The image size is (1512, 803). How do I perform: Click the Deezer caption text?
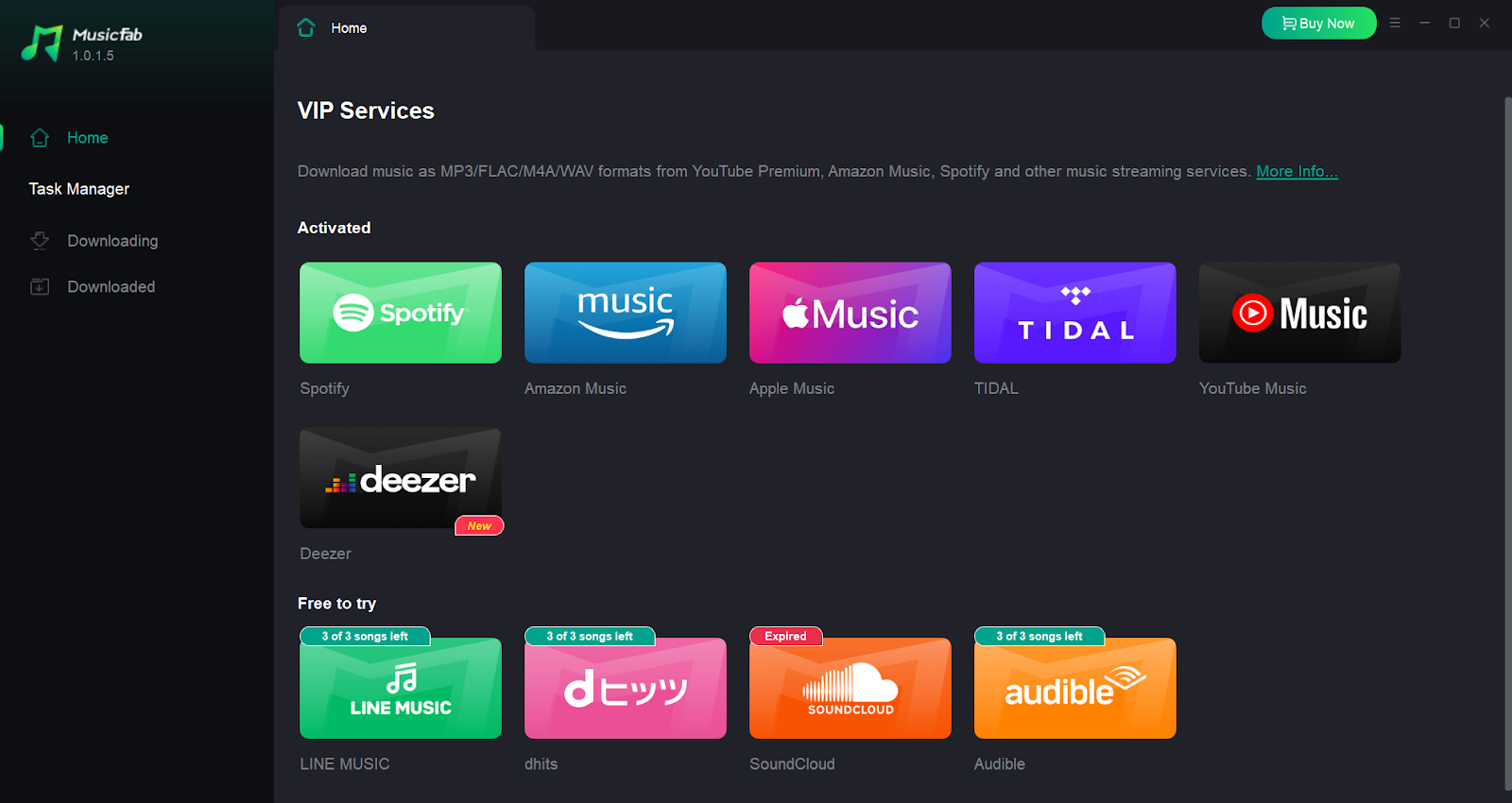(x=325, y=554)
